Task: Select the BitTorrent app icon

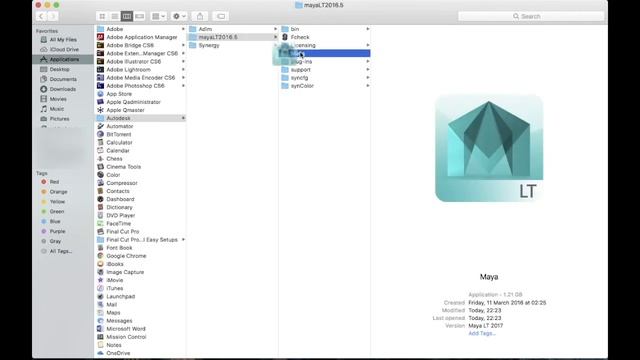Action: (x=100, y=134)
